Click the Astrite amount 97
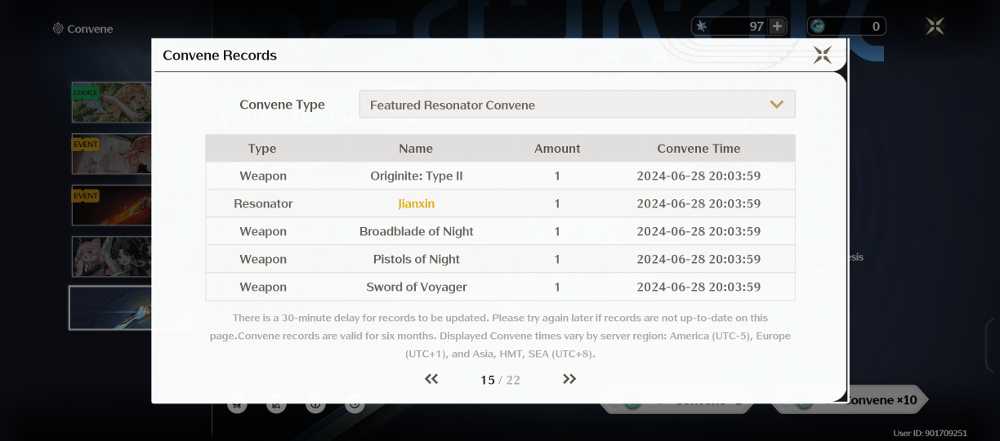Screen dimensions: 1000x441 click(756, 26)
